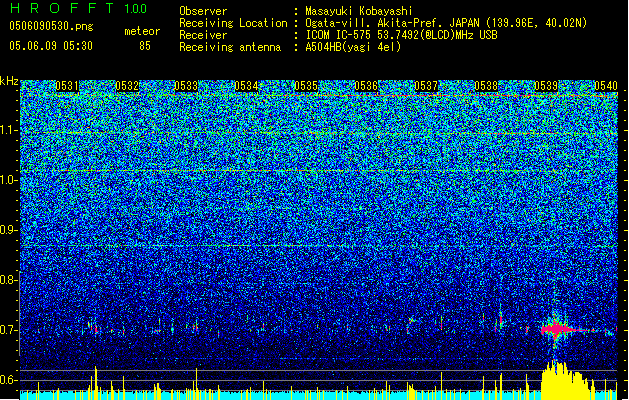
Task: Click the Observer field label
Action: (x=203, y=11)
